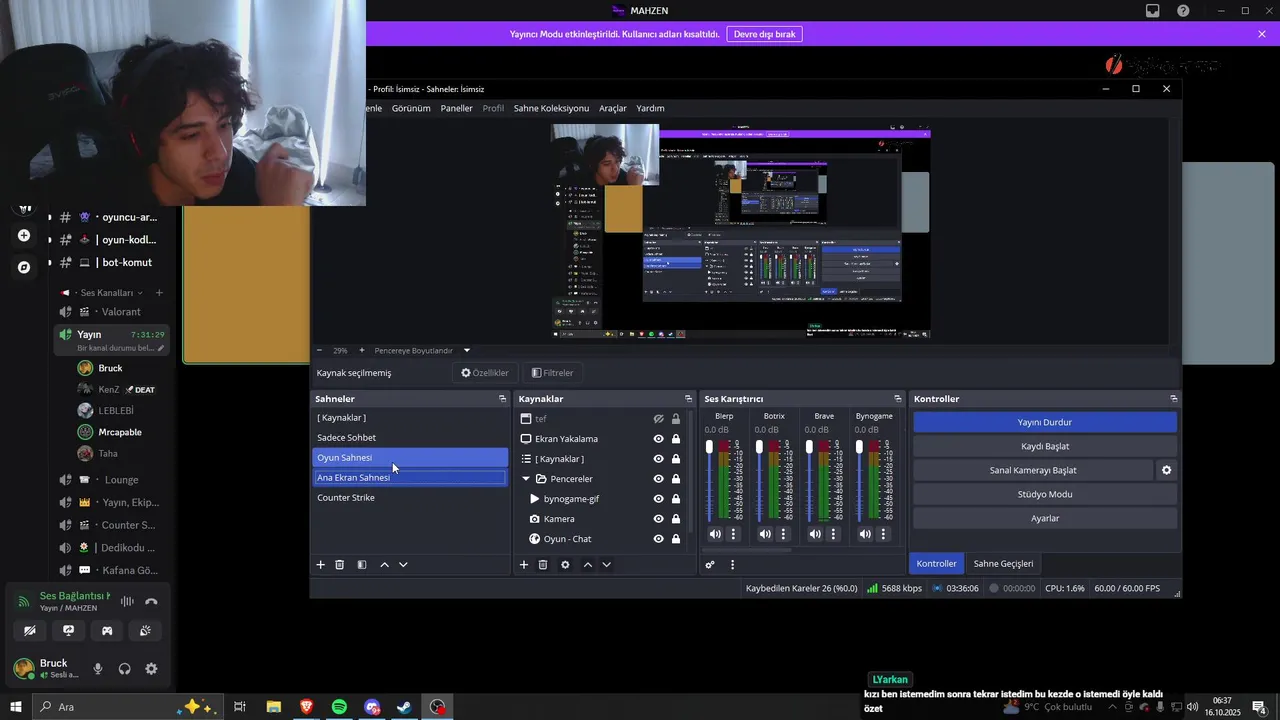The image size is (1280, 720).
Task: Move source down with Kaynaklar down arrow
Action: pos(606,565)
